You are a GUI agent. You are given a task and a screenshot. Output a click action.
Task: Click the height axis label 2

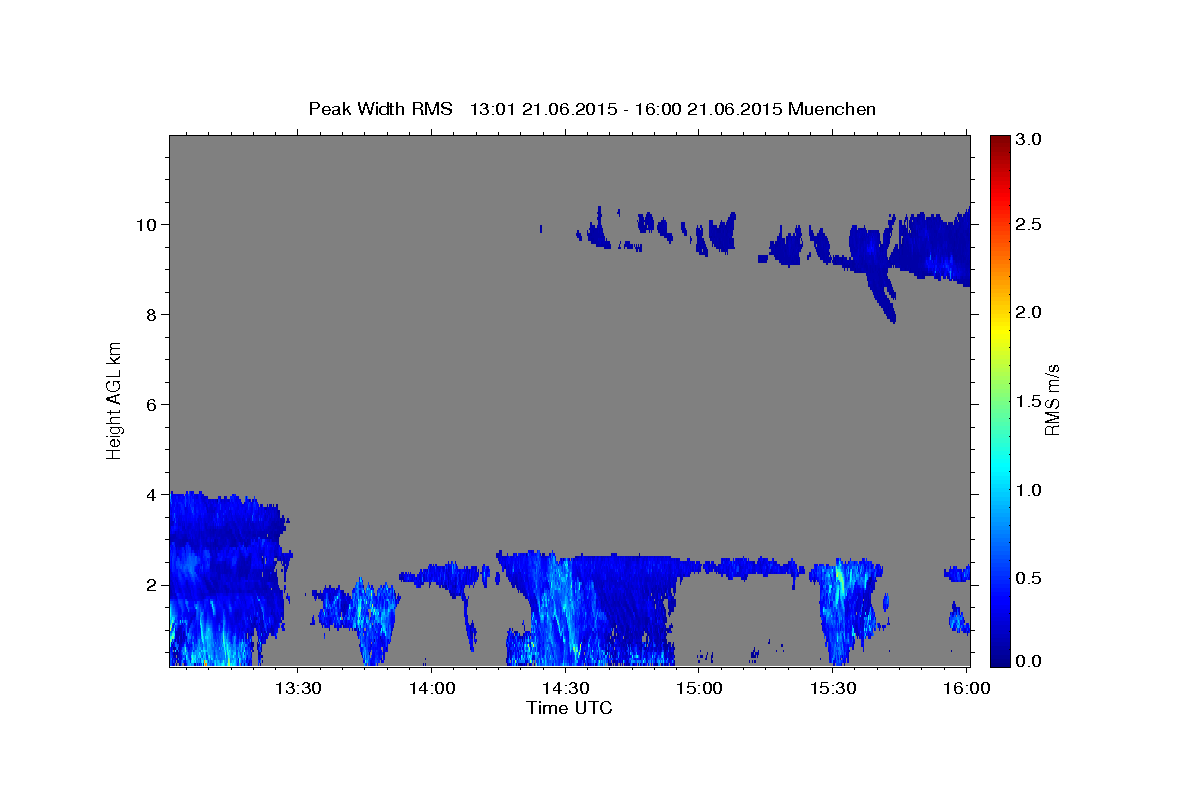[x=149, y=584]
